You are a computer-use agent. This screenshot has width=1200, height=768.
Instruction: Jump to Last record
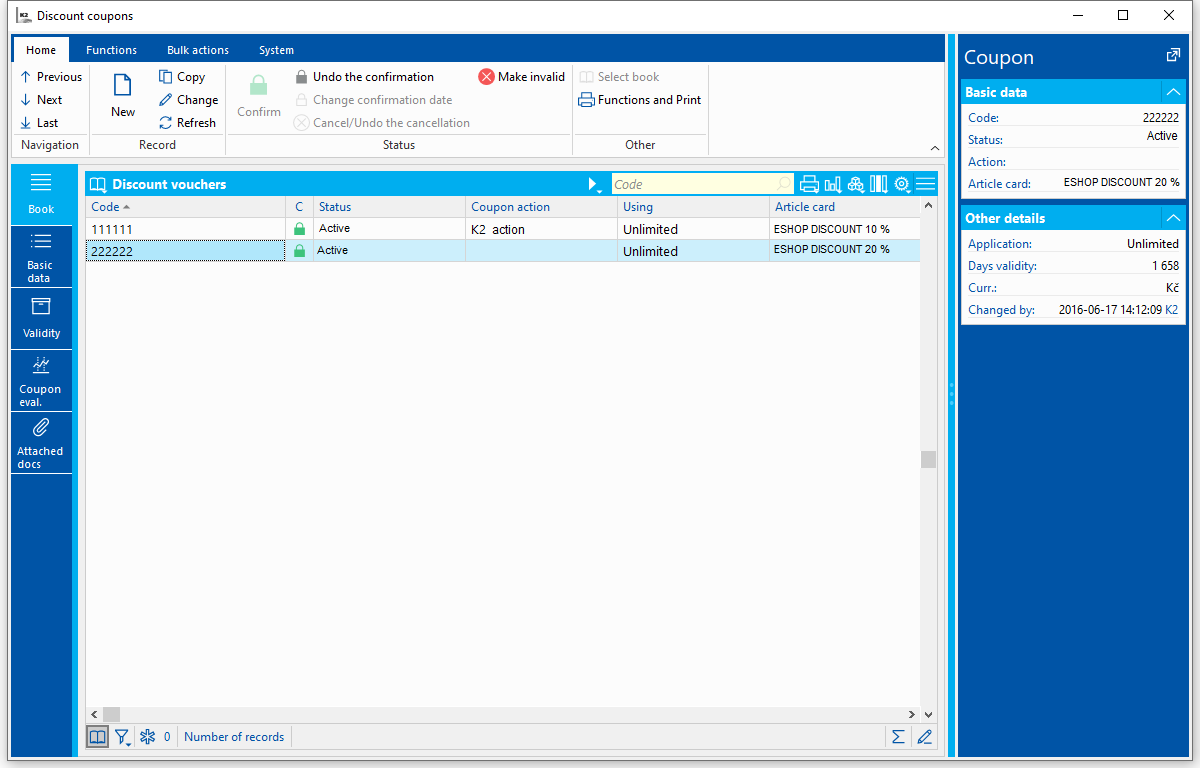point(39,123)
